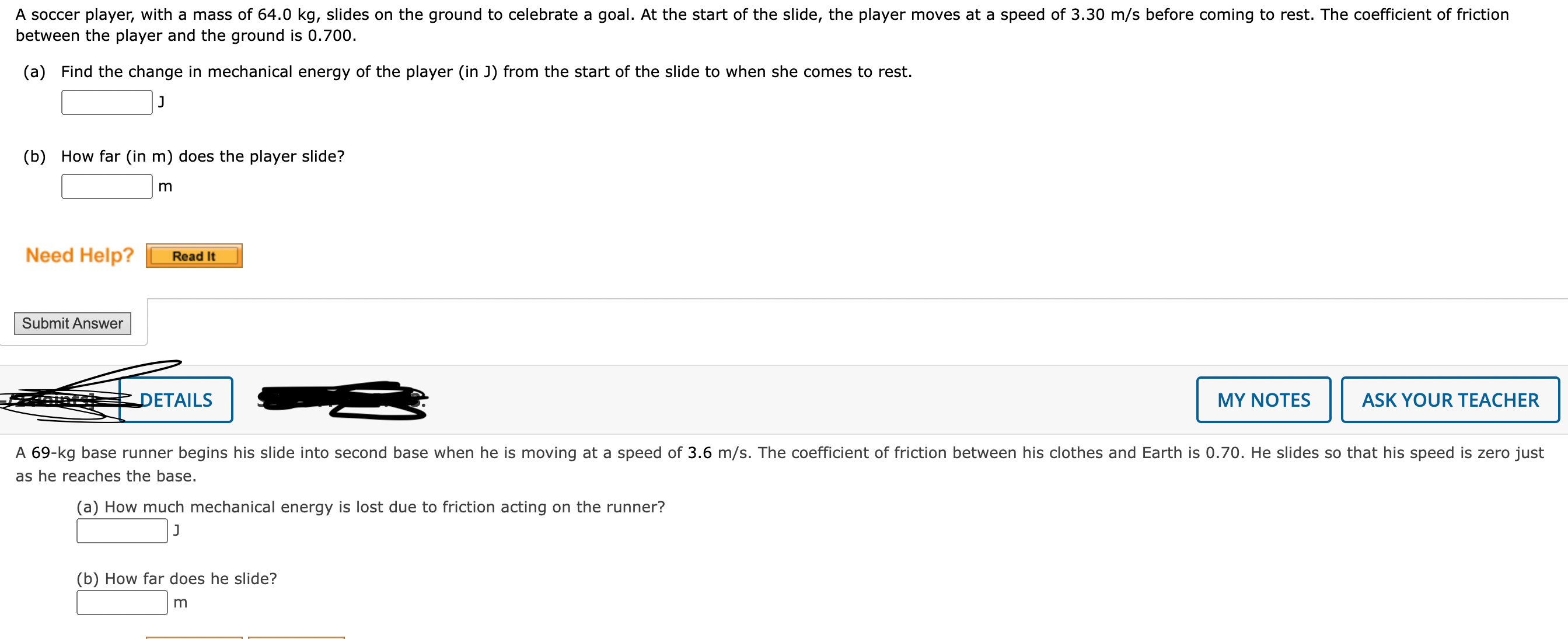Image resolution: width=1568 pixels, height=639 pixels.
Task: Click the answer box for change in mechanical energy
Action: (x=106, y=102)
